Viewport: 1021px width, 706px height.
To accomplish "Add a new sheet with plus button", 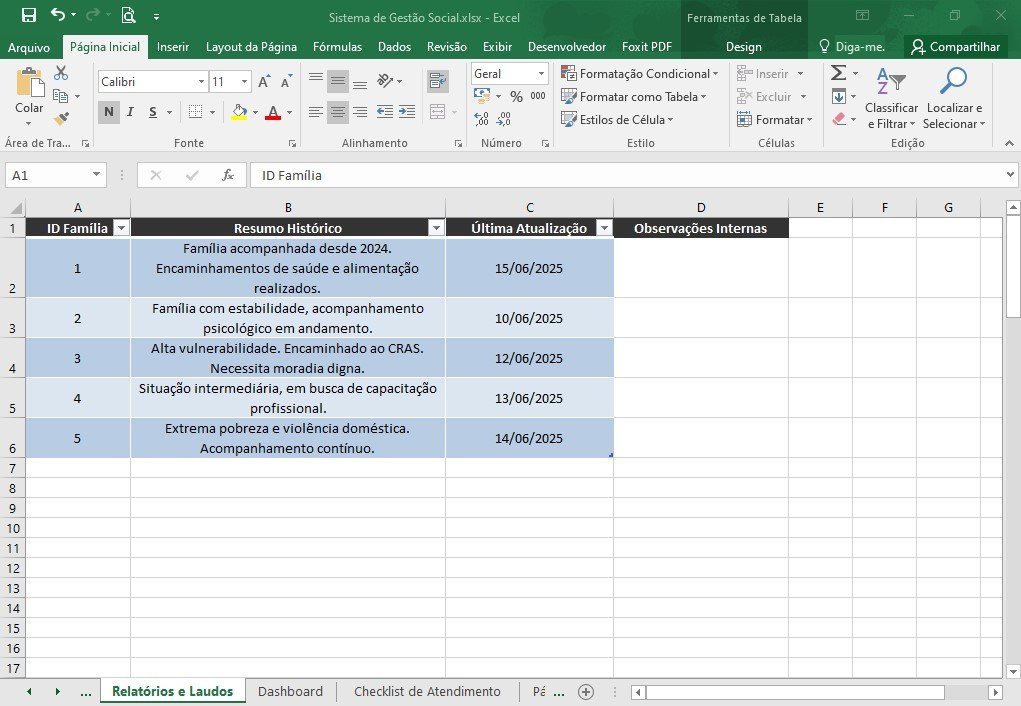I will coord(586,692).
